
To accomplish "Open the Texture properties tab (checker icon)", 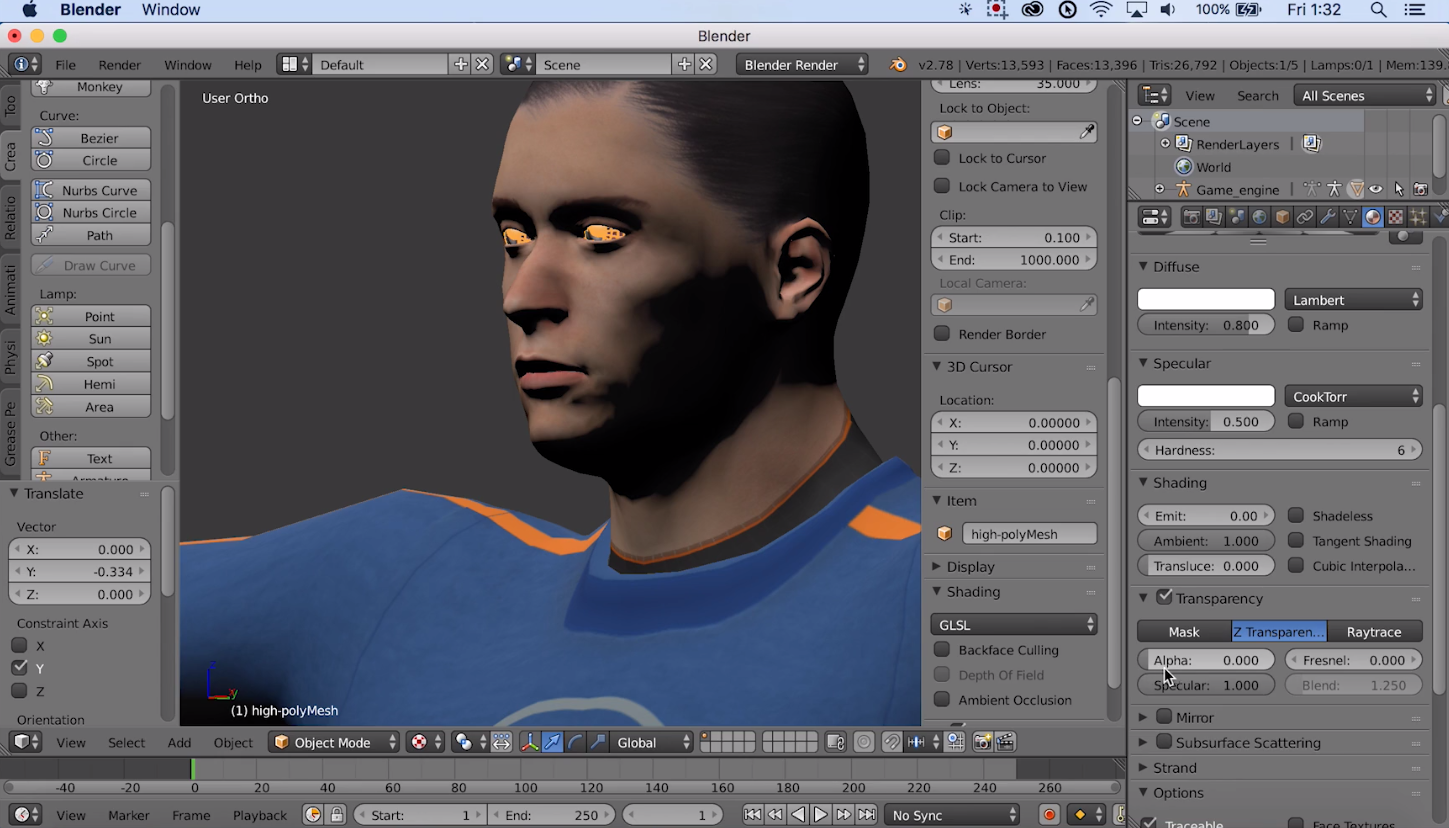I will click(1396, 217).
